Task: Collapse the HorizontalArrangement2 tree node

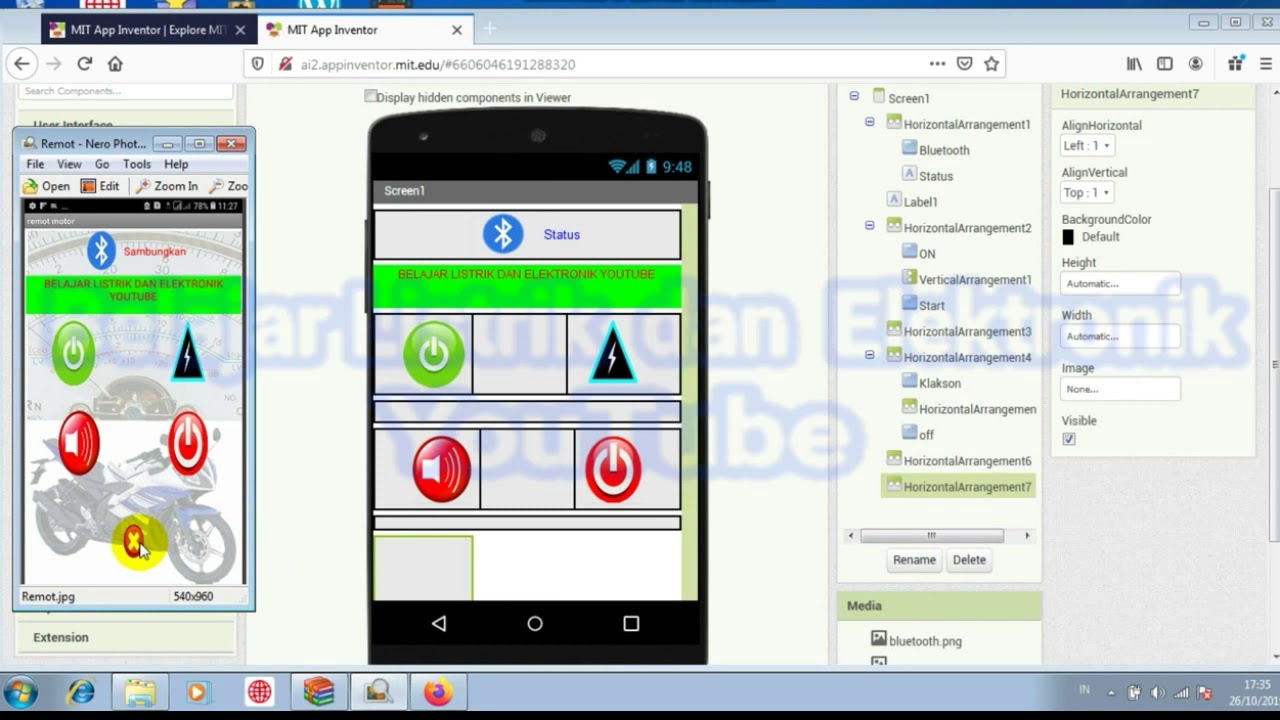Action: coord(869,226)
